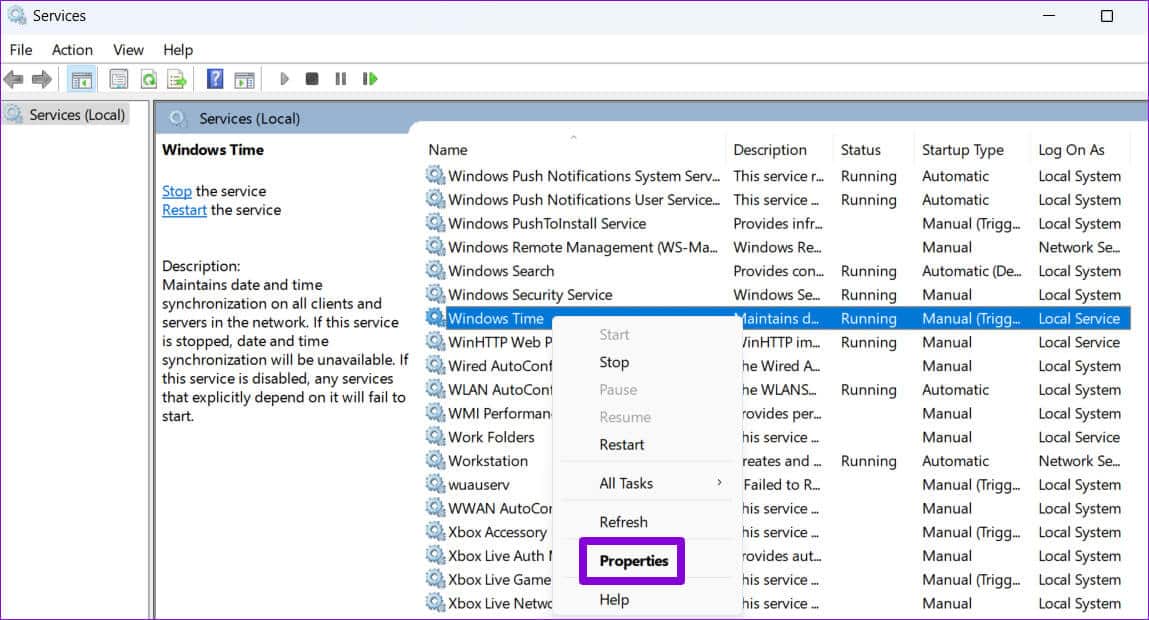Click the Export List toolbar icon
The width and height of the screenshot is (1149, 620).
tap(177, 79)
